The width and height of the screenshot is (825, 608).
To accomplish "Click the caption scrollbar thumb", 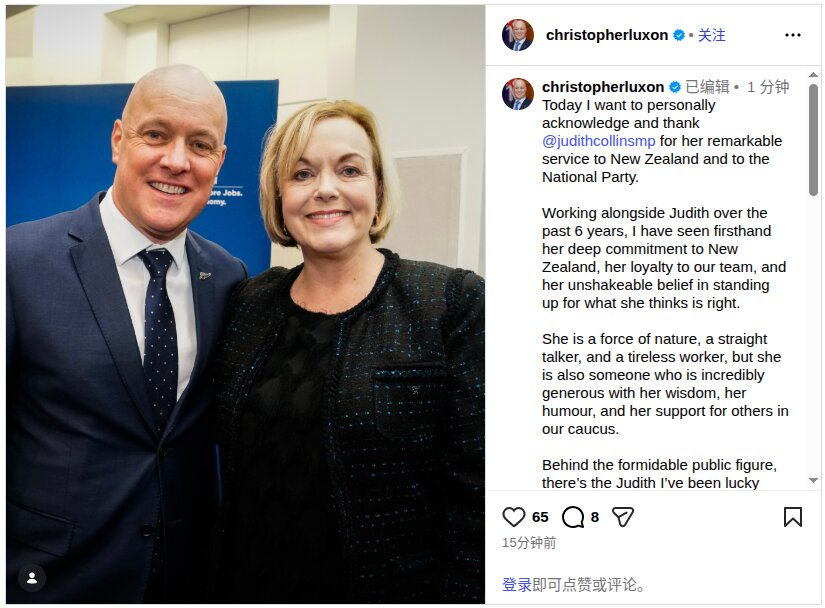I will [813, 139].
